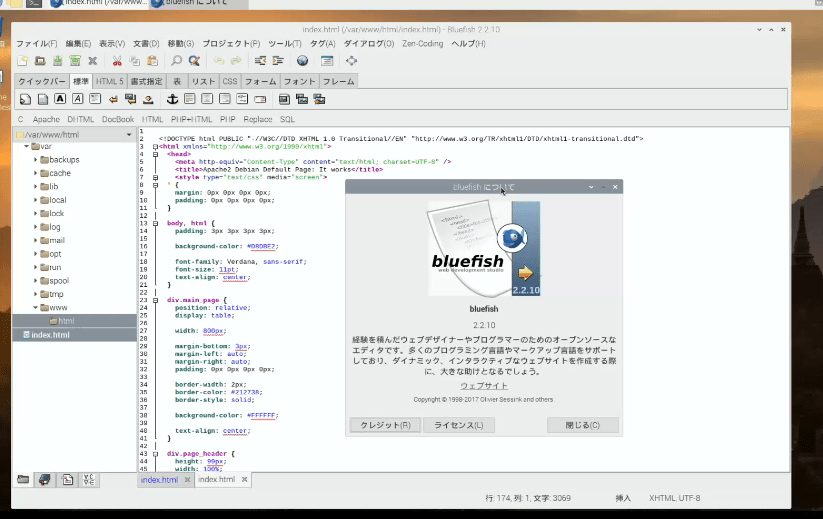
Task: Click the Copy toolbar icon
Action: pos(135,61)
